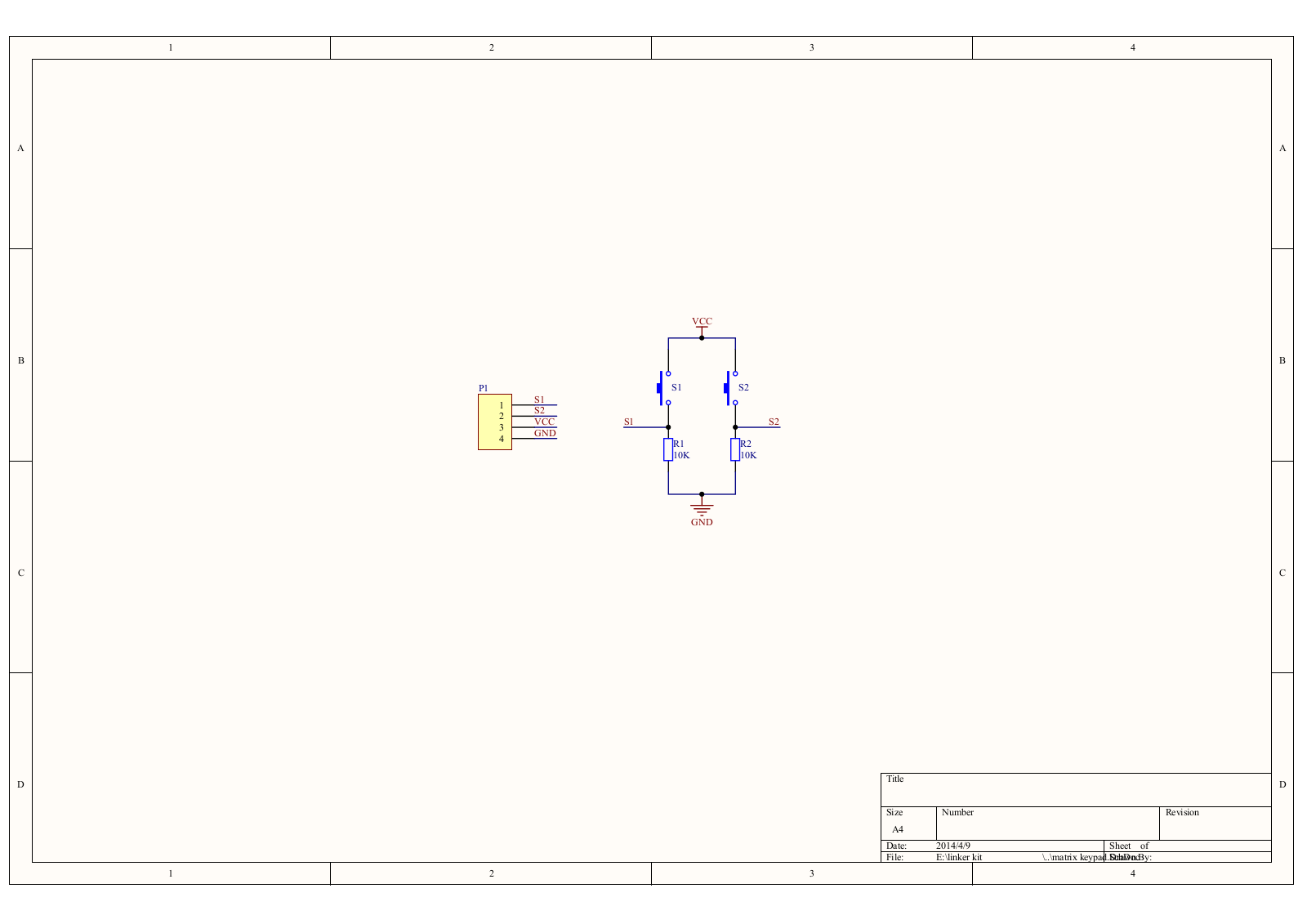1307x924 pixels.
Task: Click pin 2 number on connector P1
Action: click(x=502, y=416)
